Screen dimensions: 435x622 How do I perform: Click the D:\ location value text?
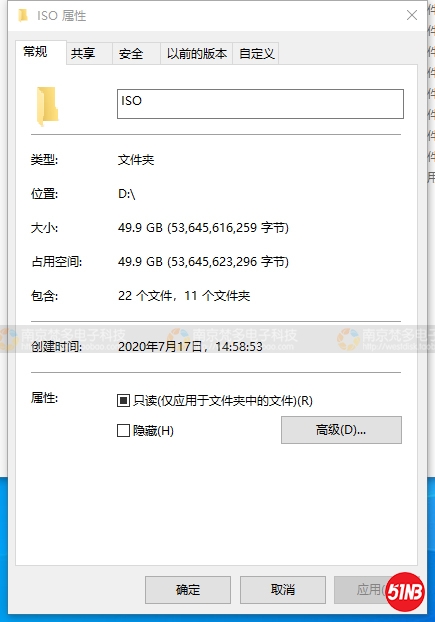coord(126,194)
